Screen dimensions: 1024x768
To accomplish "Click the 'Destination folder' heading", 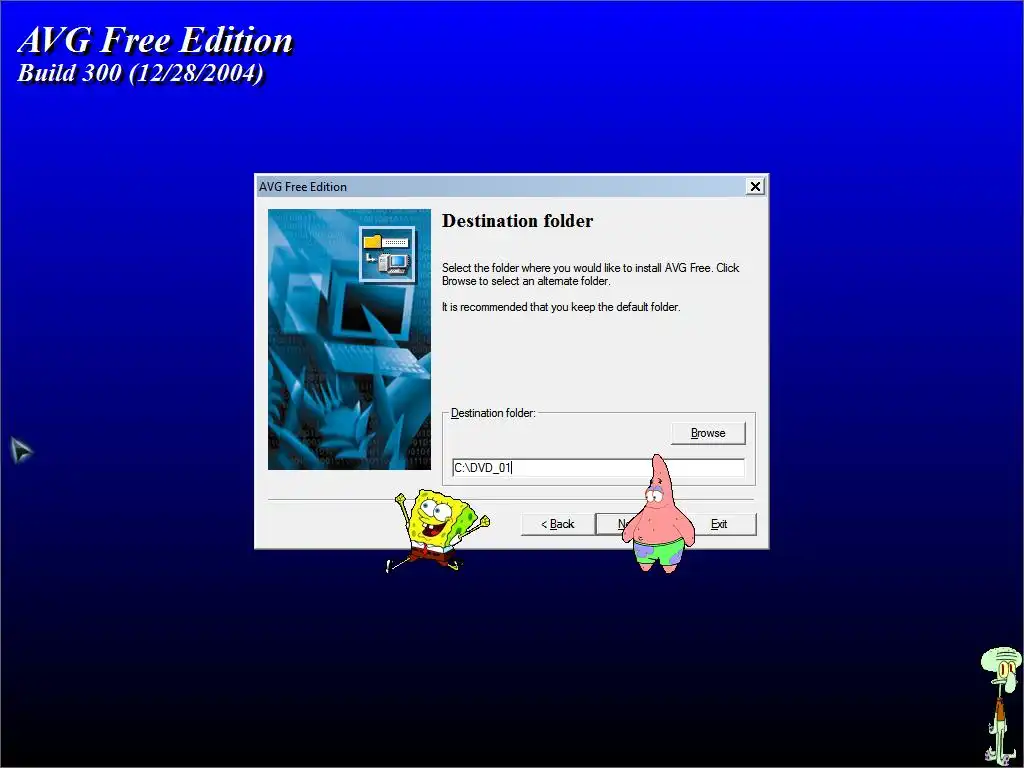I will coord(517,221).
